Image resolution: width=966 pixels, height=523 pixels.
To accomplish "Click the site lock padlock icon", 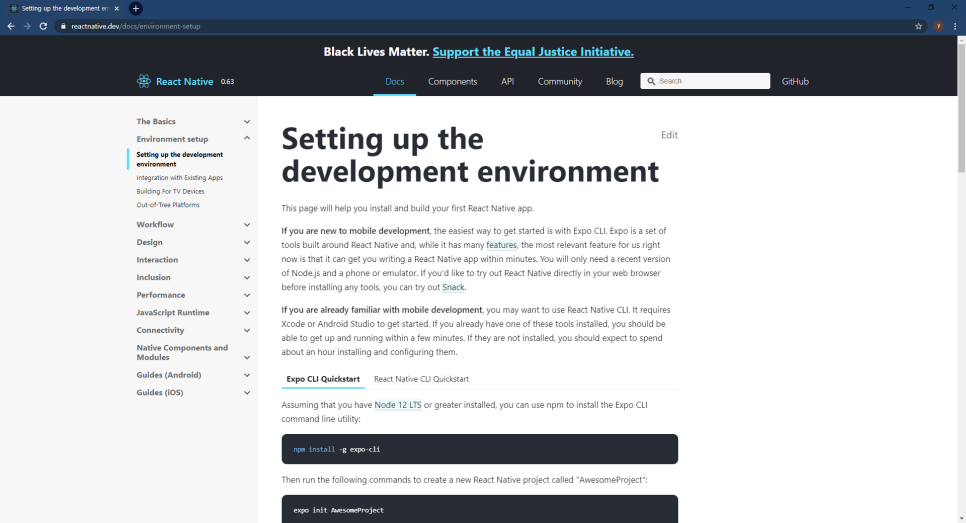I will pos(63,26).
